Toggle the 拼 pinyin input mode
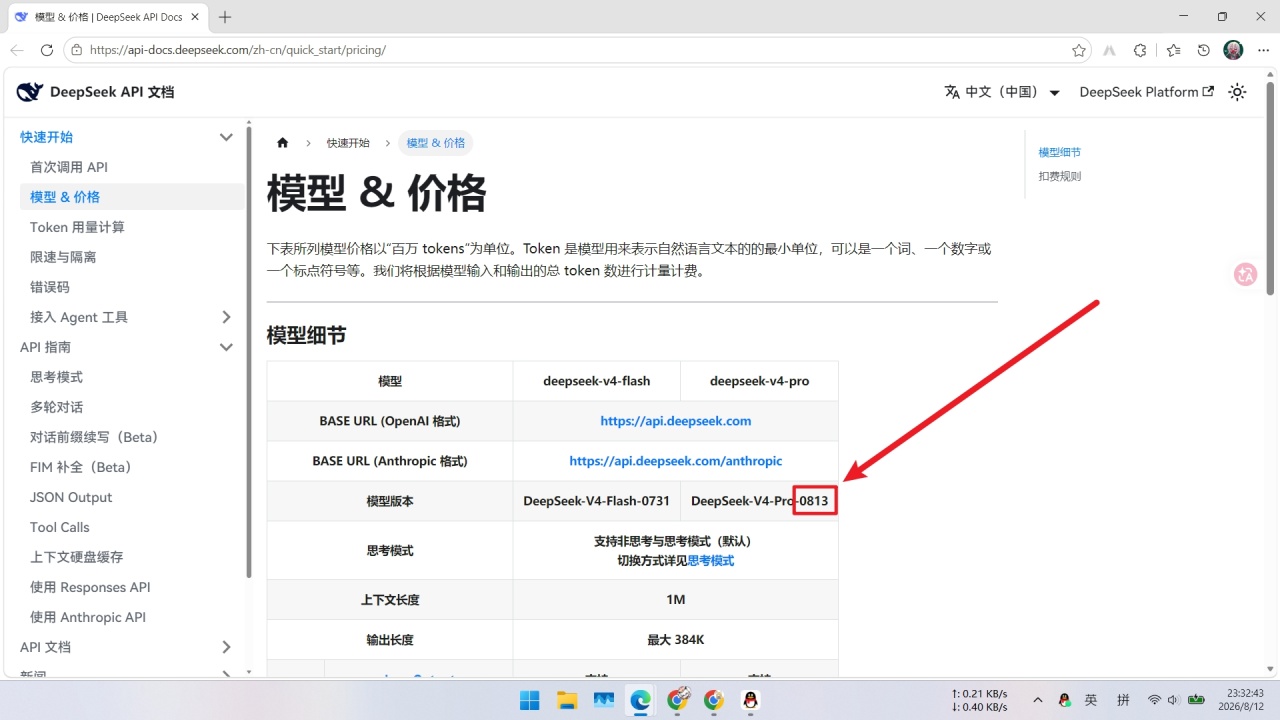1280x720 pixels. point(1123,700)
